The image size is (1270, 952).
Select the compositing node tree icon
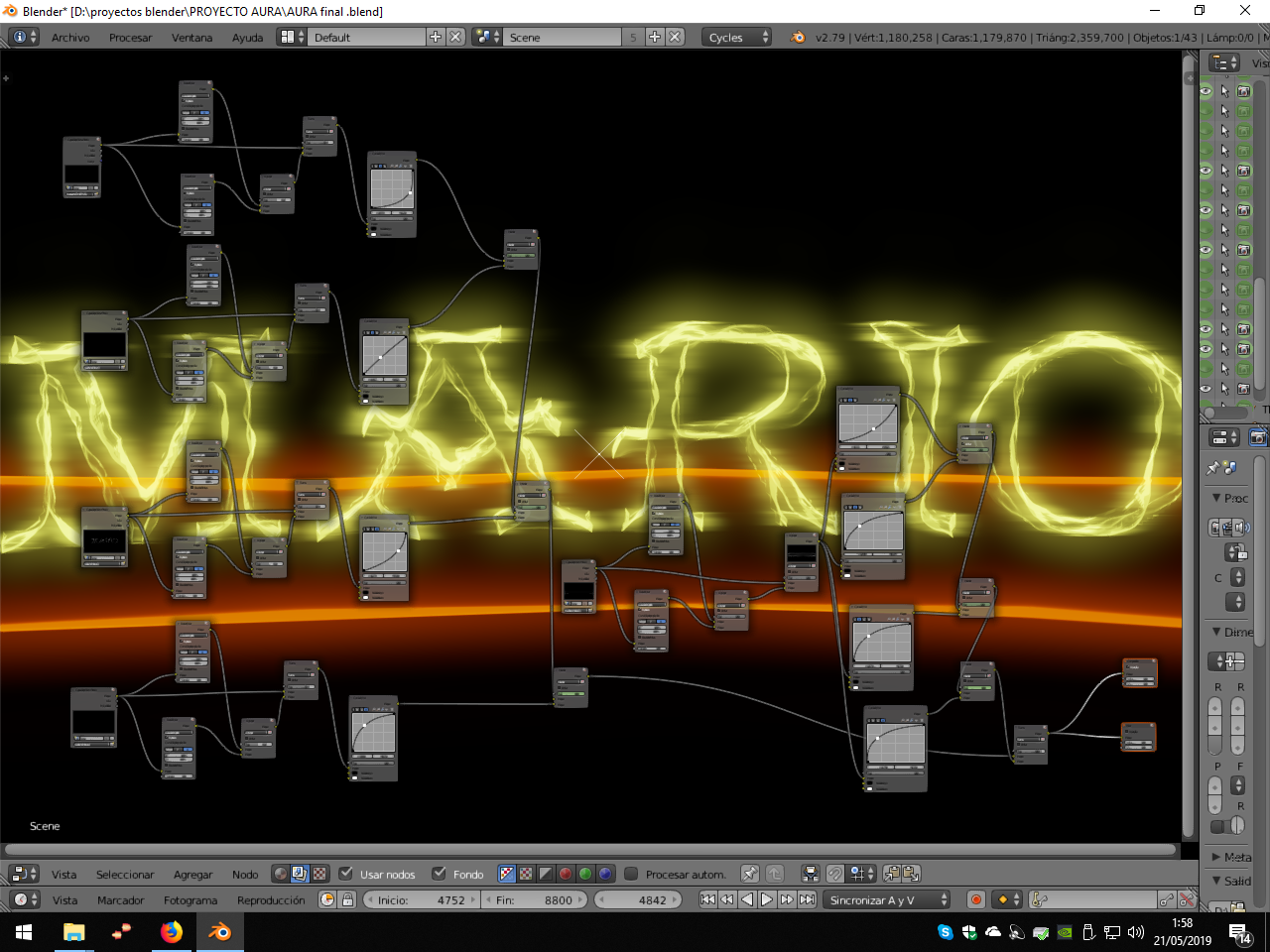[x=300, y=874]
